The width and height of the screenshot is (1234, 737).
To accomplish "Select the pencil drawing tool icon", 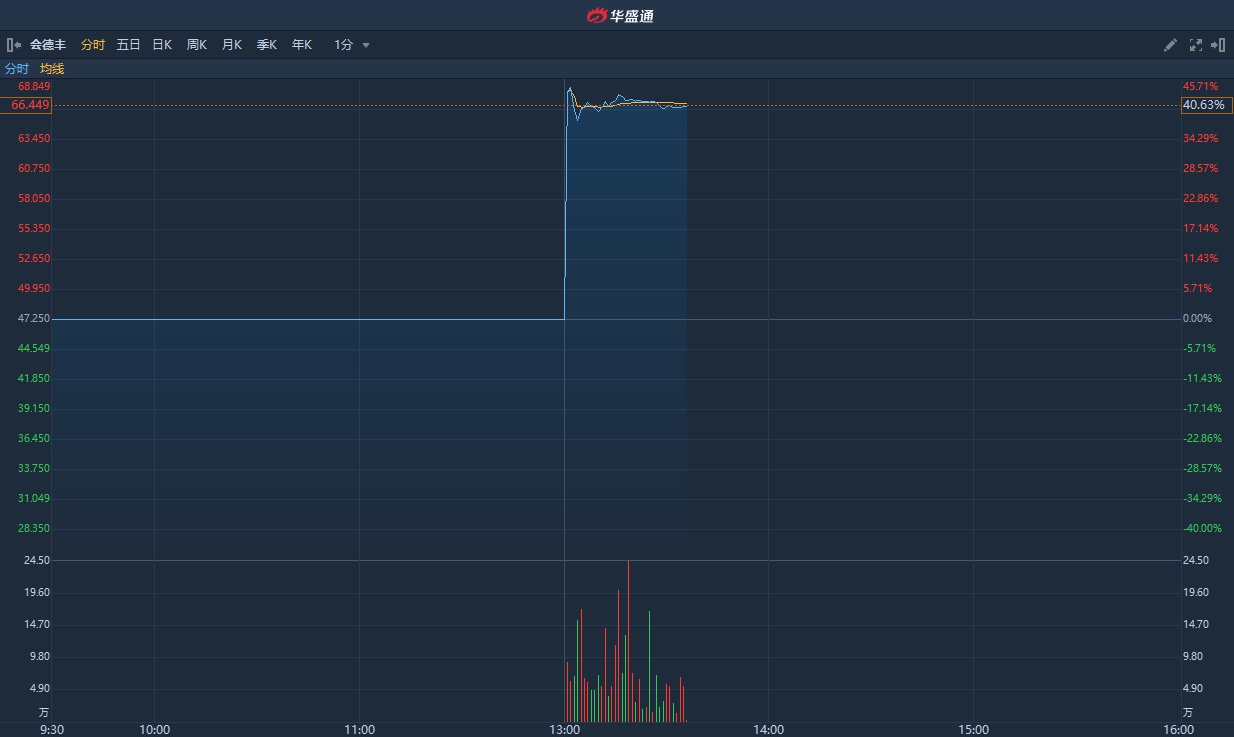I will click(1170, 45).
